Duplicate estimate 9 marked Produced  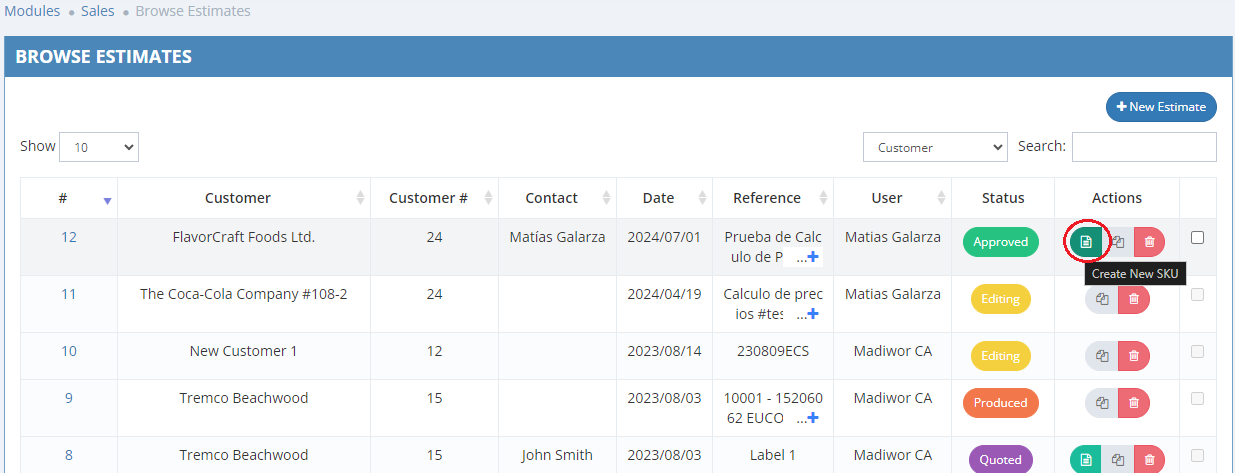[1102, 403]
